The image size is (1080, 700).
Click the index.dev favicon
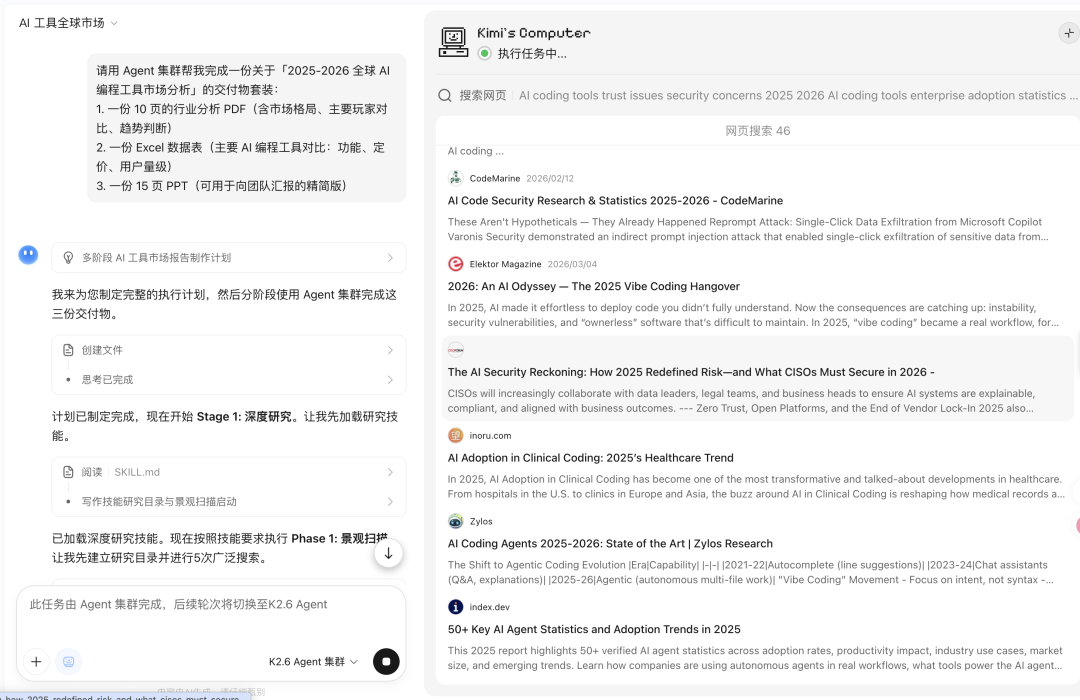click(x=455, y=607)
